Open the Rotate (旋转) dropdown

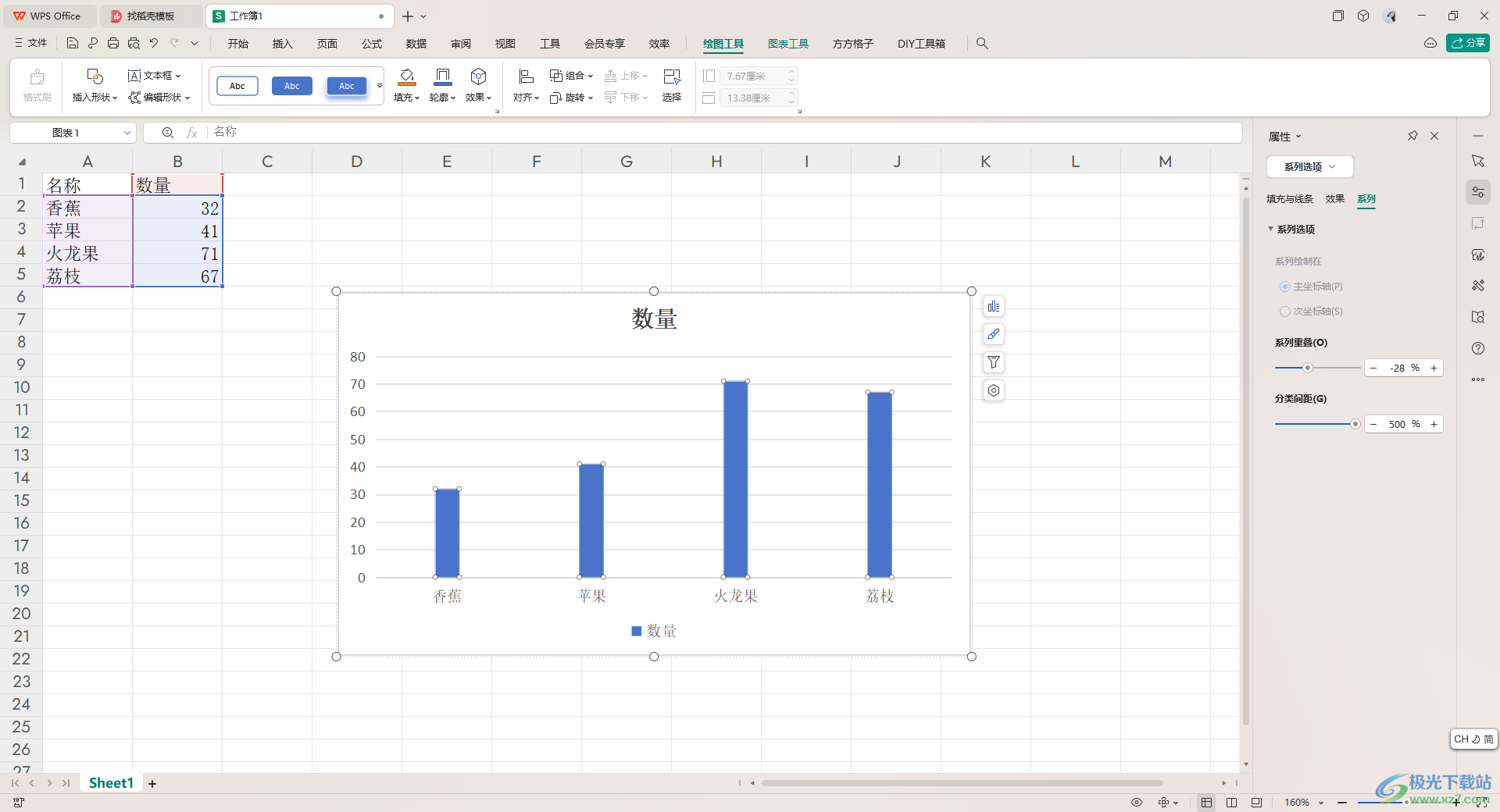tap(571, 98)
